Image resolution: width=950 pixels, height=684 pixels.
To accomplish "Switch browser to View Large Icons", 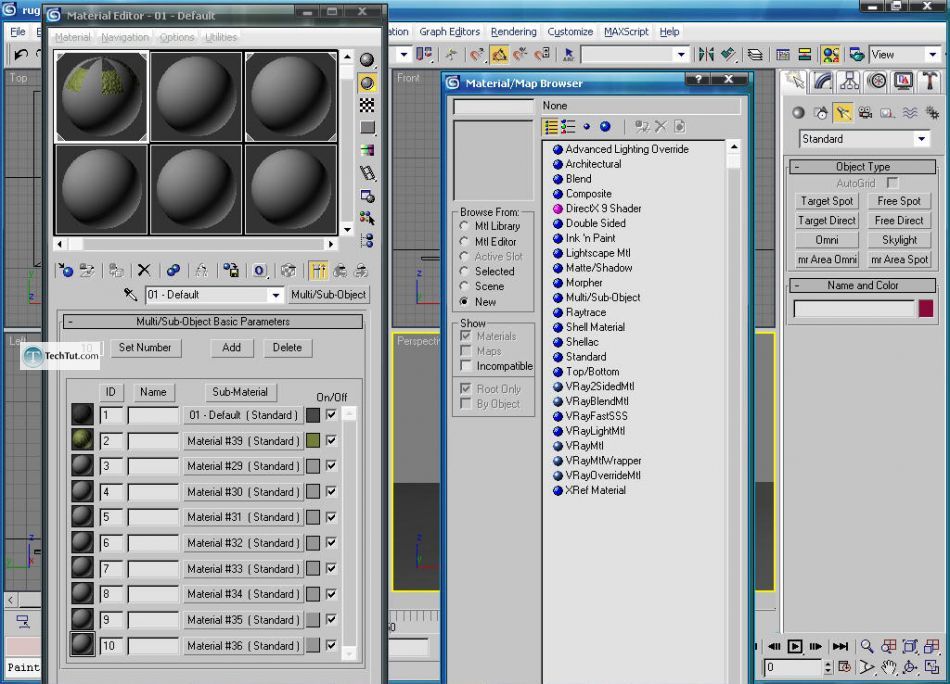I will point(605,127).
